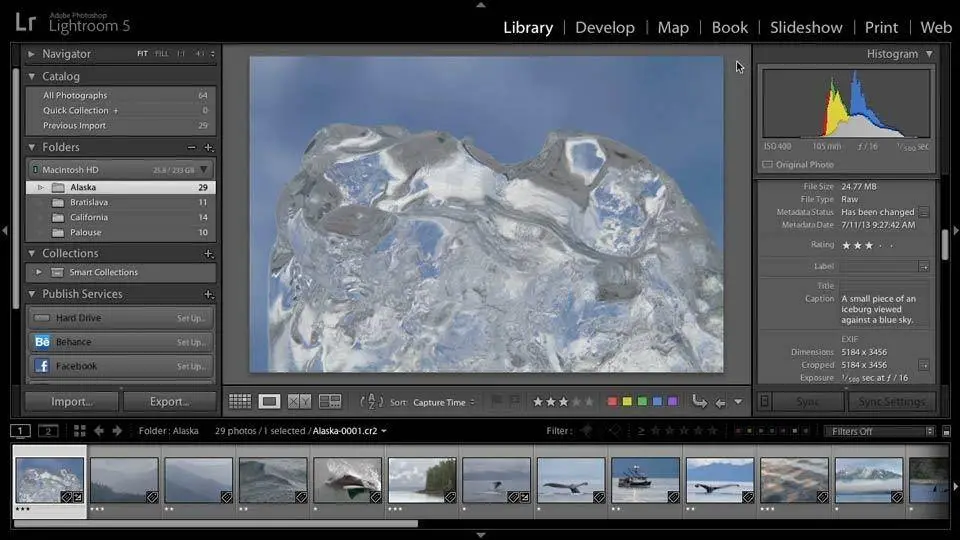
Task: Remove folder with minus icon
Action: tap(192, 148)
